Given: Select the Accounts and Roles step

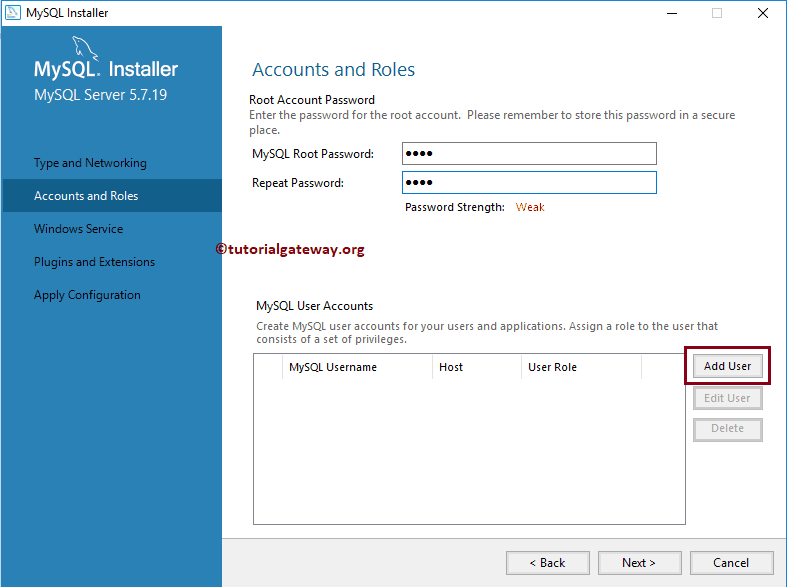Looking at the screenshot, I should click(112, 196).
